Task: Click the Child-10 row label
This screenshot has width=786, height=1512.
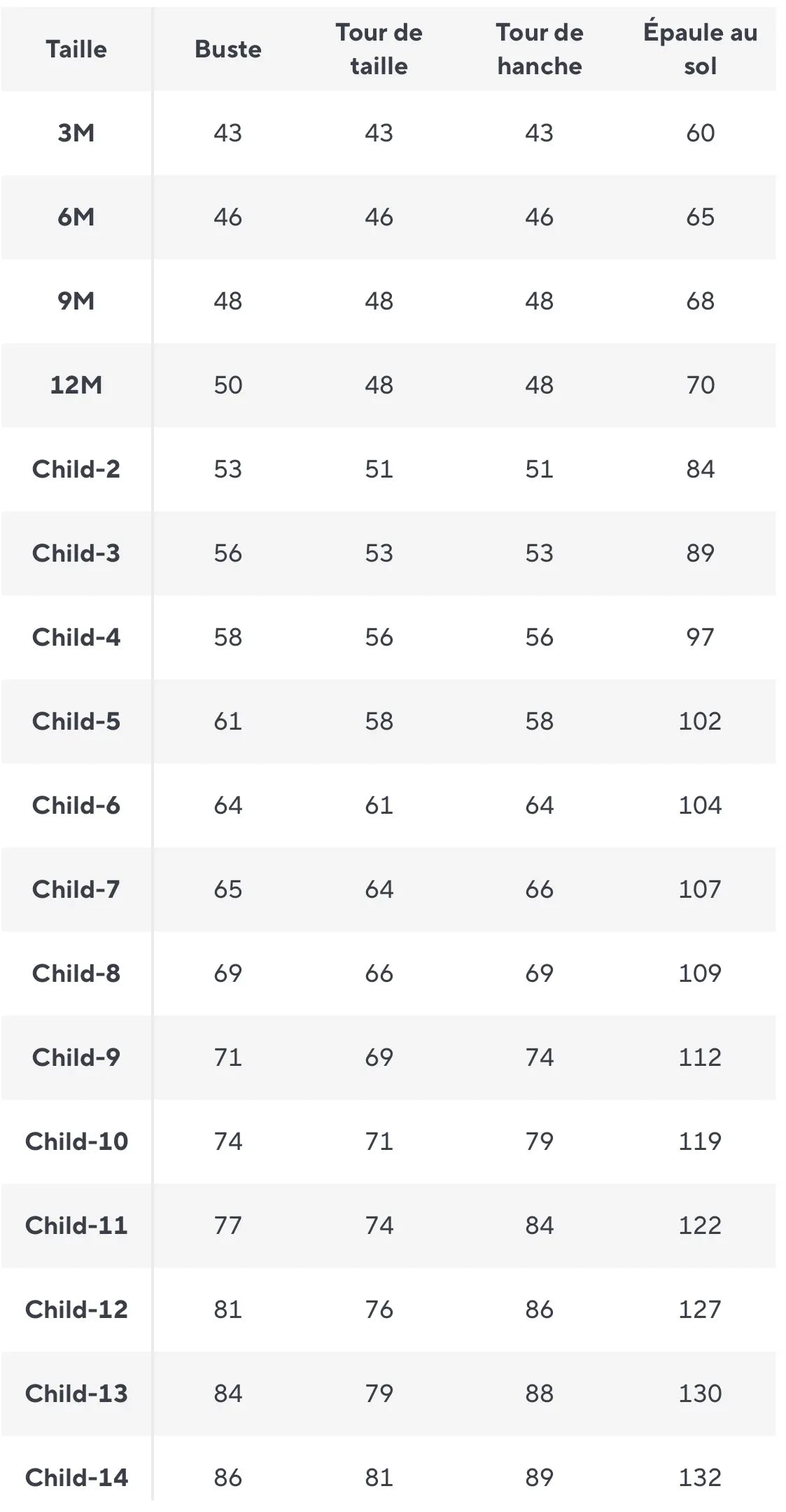Action: pos(76,1142)
